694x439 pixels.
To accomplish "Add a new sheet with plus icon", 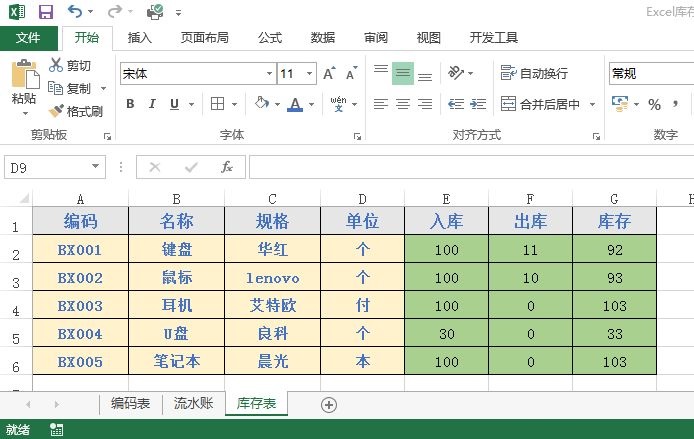I will pyautogui.click(x=328, y=404).
